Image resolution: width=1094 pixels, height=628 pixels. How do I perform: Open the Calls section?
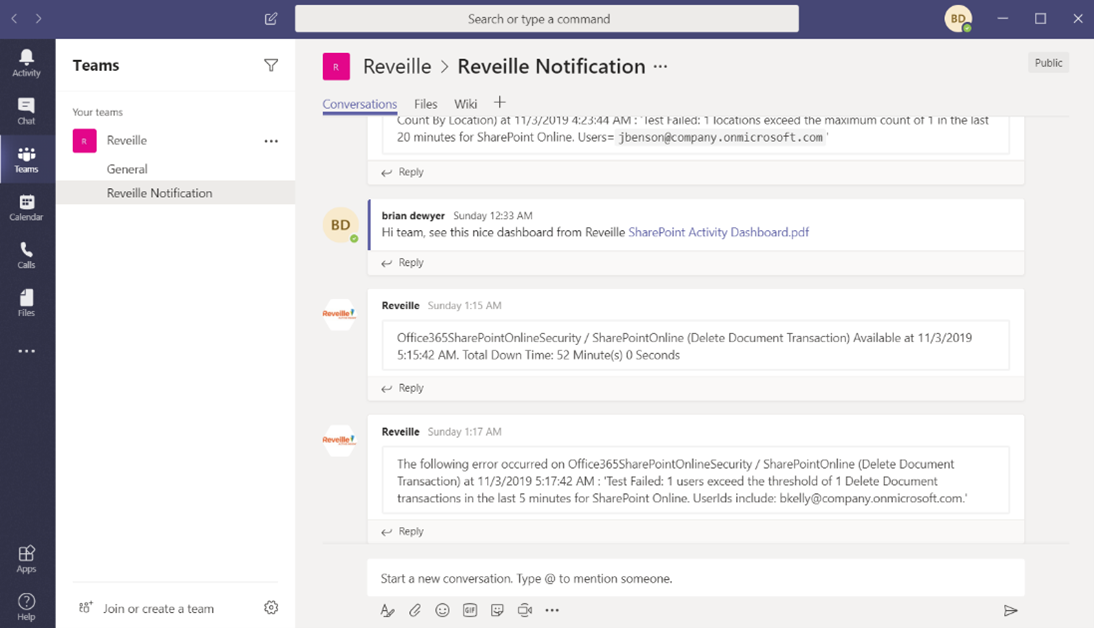[27, 255]
